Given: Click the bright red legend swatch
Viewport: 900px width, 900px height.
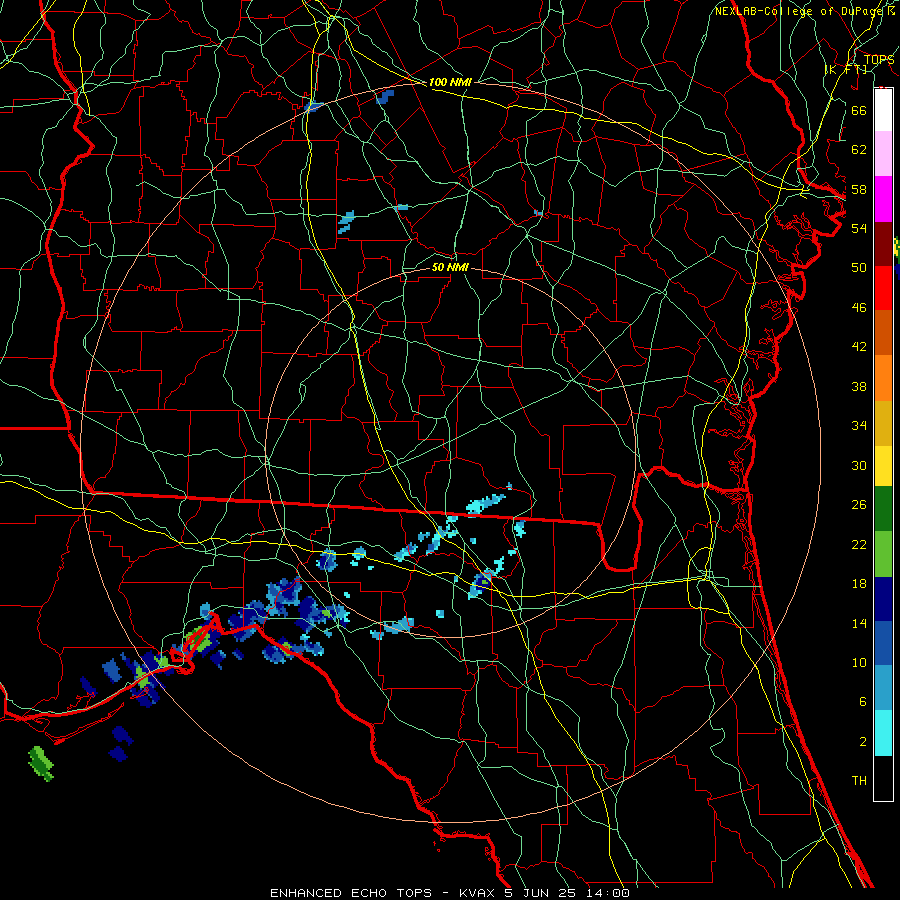Looking at the screenshot, I should coord(883,288).
